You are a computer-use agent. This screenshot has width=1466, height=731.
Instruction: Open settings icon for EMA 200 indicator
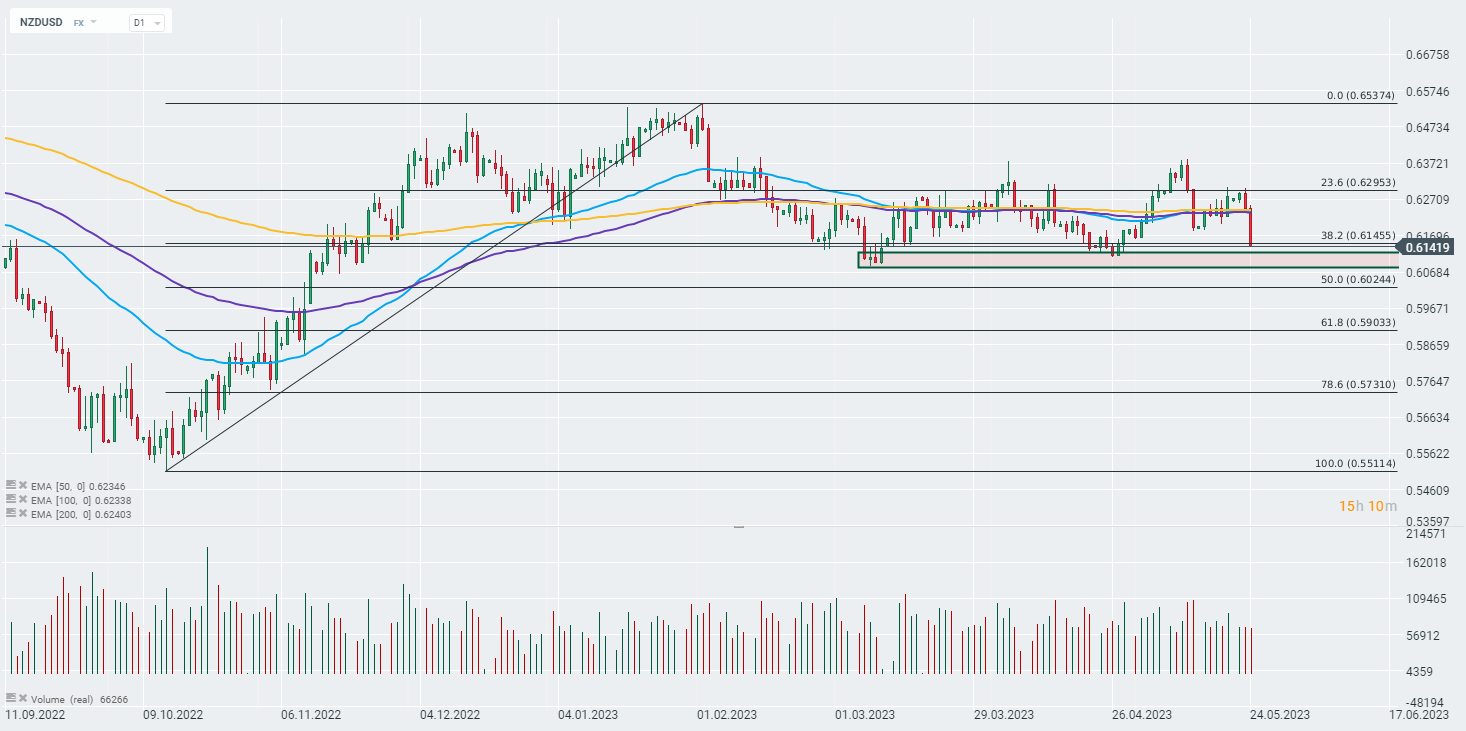coord(11,513)
